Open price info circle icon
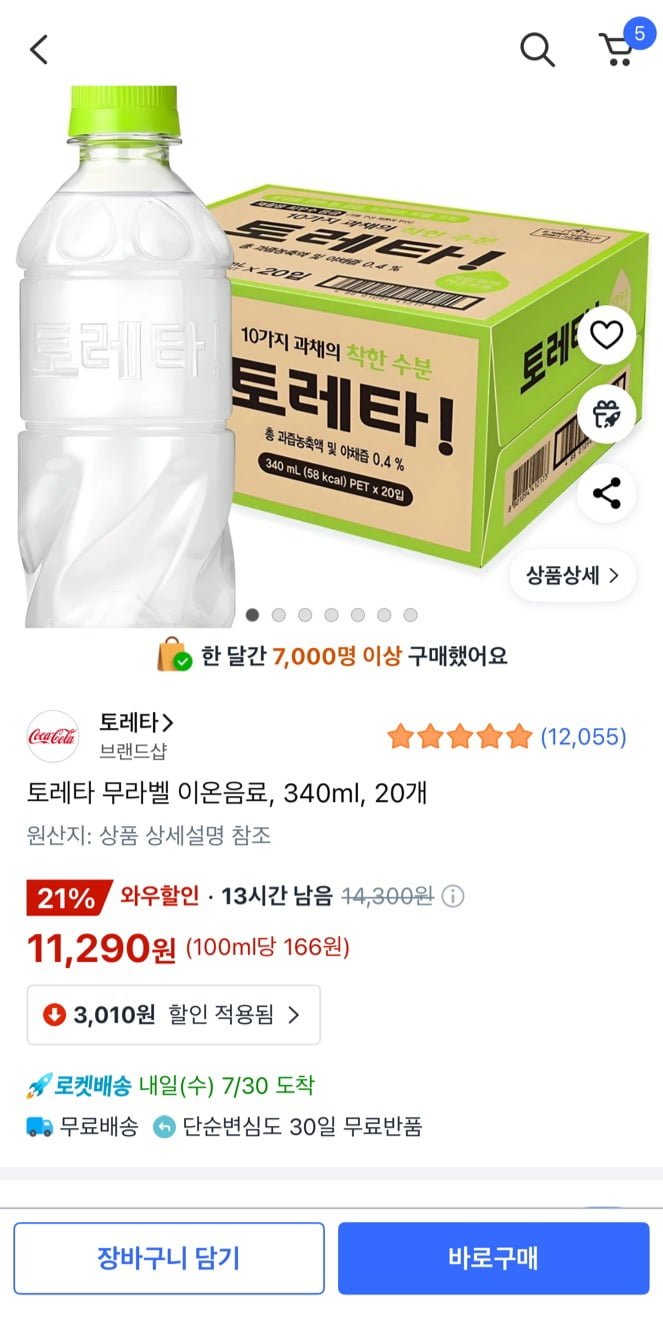 pos(453,896)
